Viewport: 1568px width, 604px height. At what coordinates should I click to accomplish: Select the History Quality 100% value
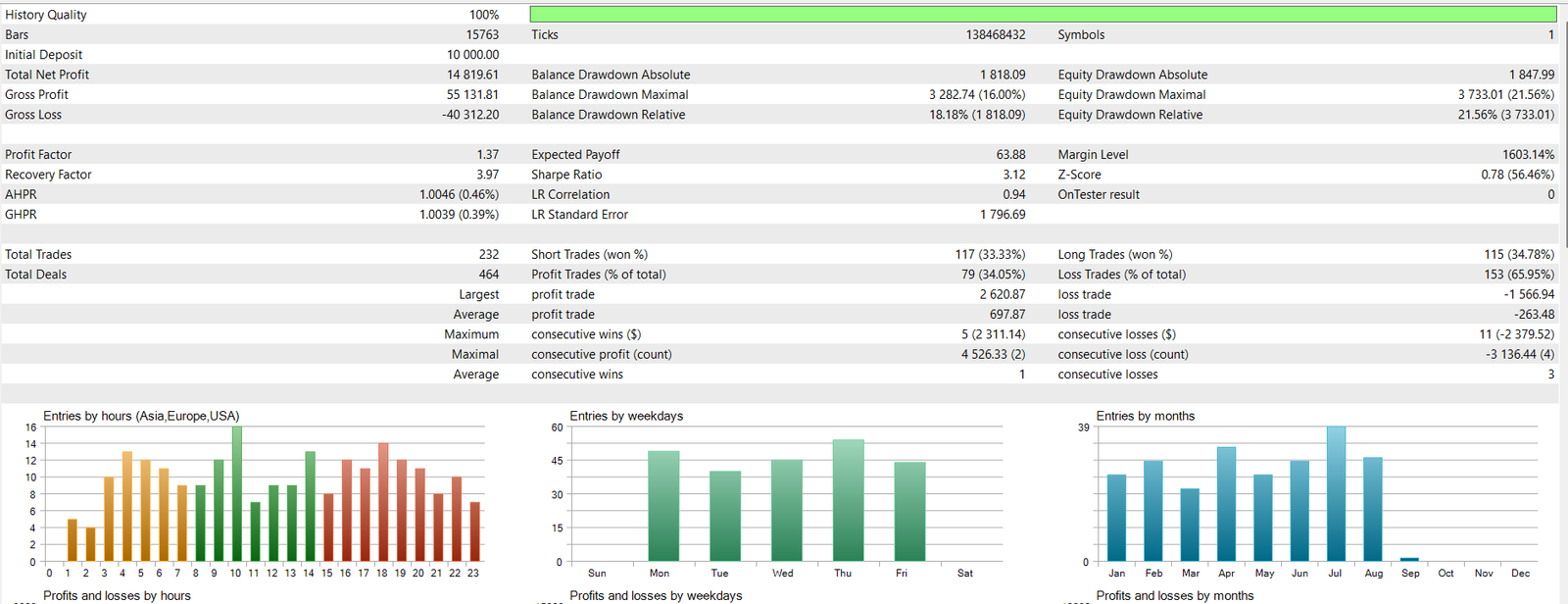(x=484, y=15)
